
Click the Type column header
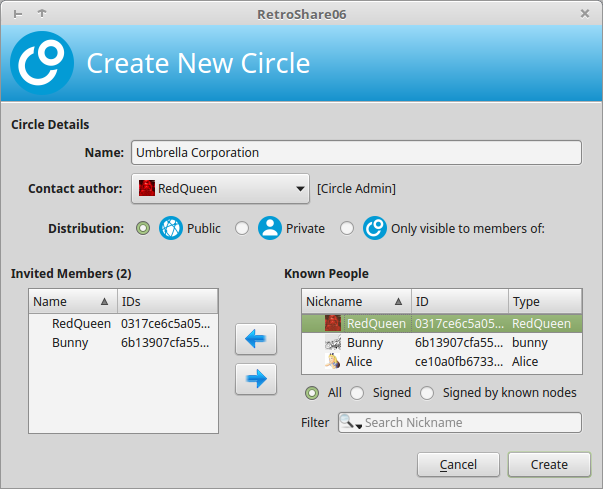545,301
